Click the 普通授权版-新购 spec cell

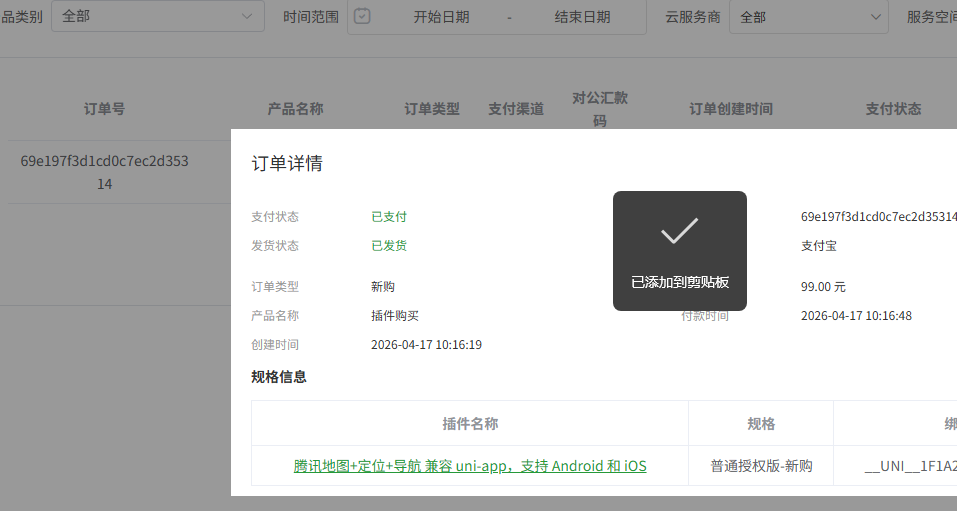coord(761,466)
